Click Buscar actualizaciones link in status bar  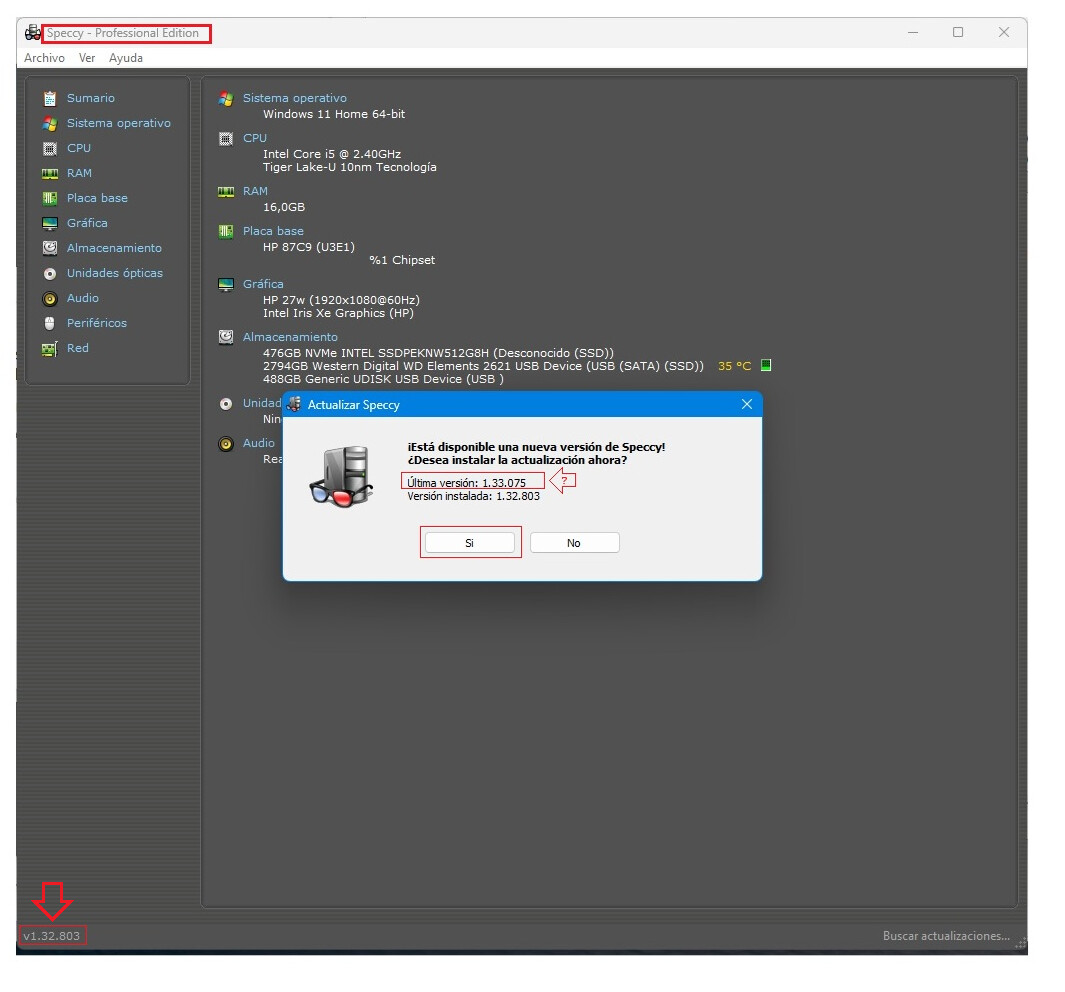click(x=945, y=936)
